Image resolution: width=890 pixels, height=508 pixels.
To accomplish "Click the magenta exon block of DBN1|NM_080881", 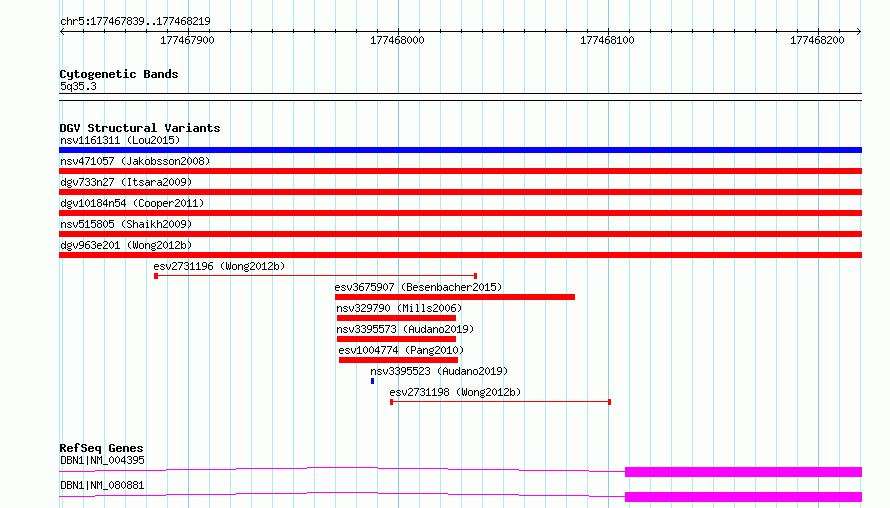I will coord(744,497).
